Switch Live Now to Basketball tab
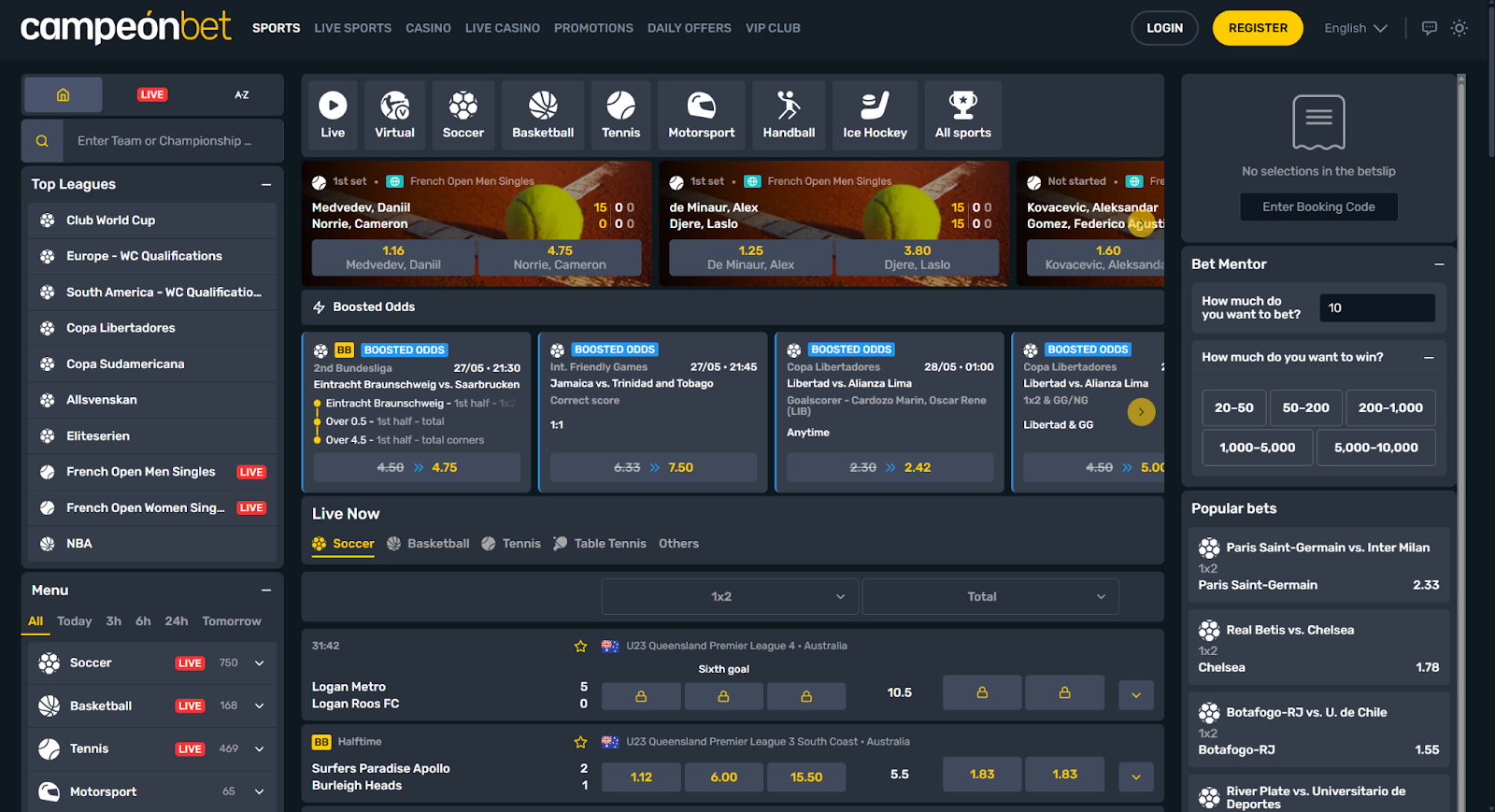This screenshot has width=1495, height=812. (x=428, y=544)
